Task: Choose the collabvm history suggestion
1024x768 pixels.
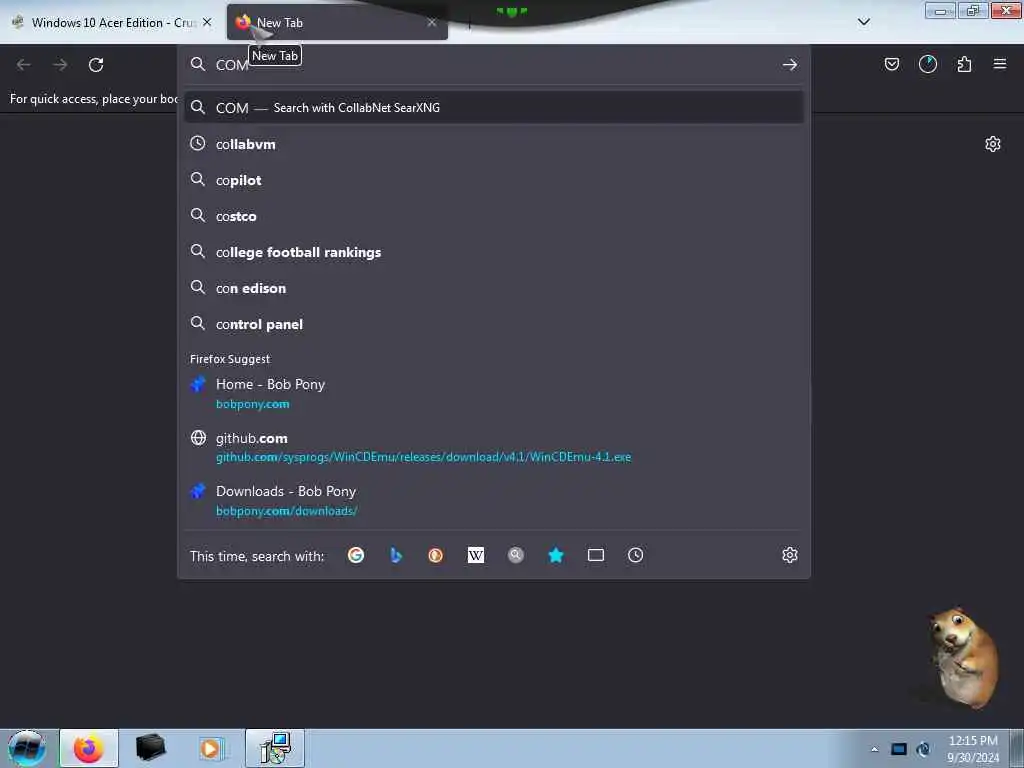Action: (494, 144)
